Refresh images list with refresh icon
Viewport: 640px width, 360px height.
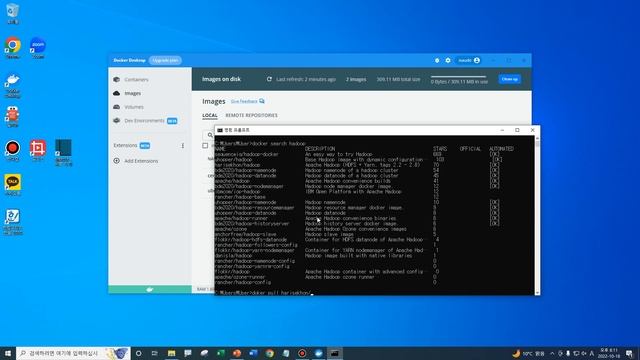tap(269, 79)
